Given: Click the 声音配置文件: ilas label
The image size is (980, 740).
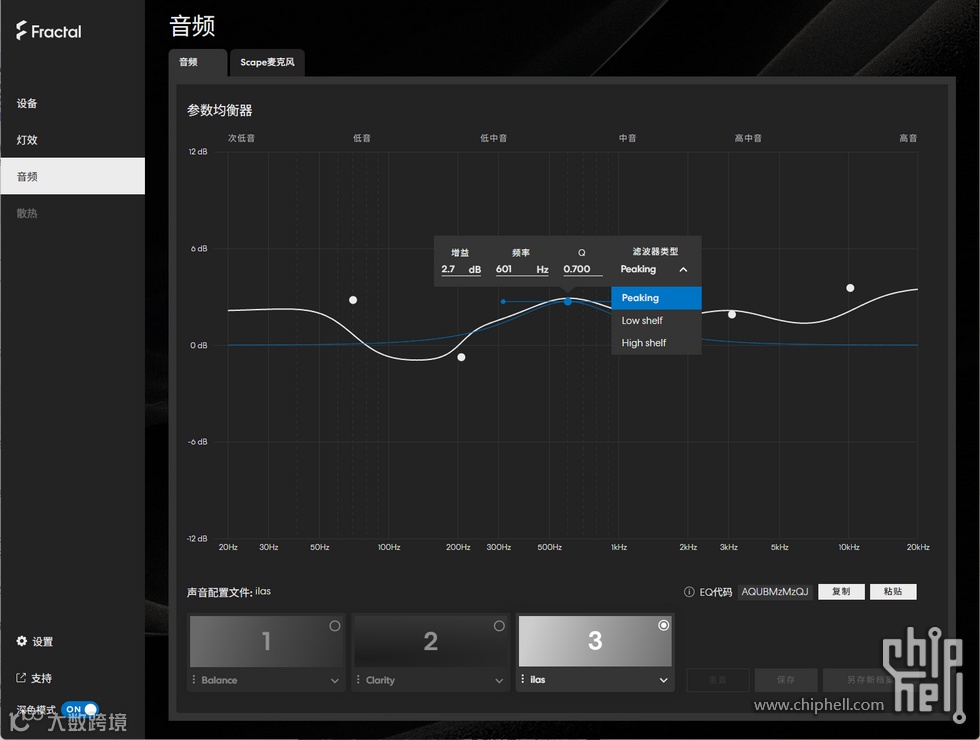Looking at the screenshot, I should coord(229,592).
